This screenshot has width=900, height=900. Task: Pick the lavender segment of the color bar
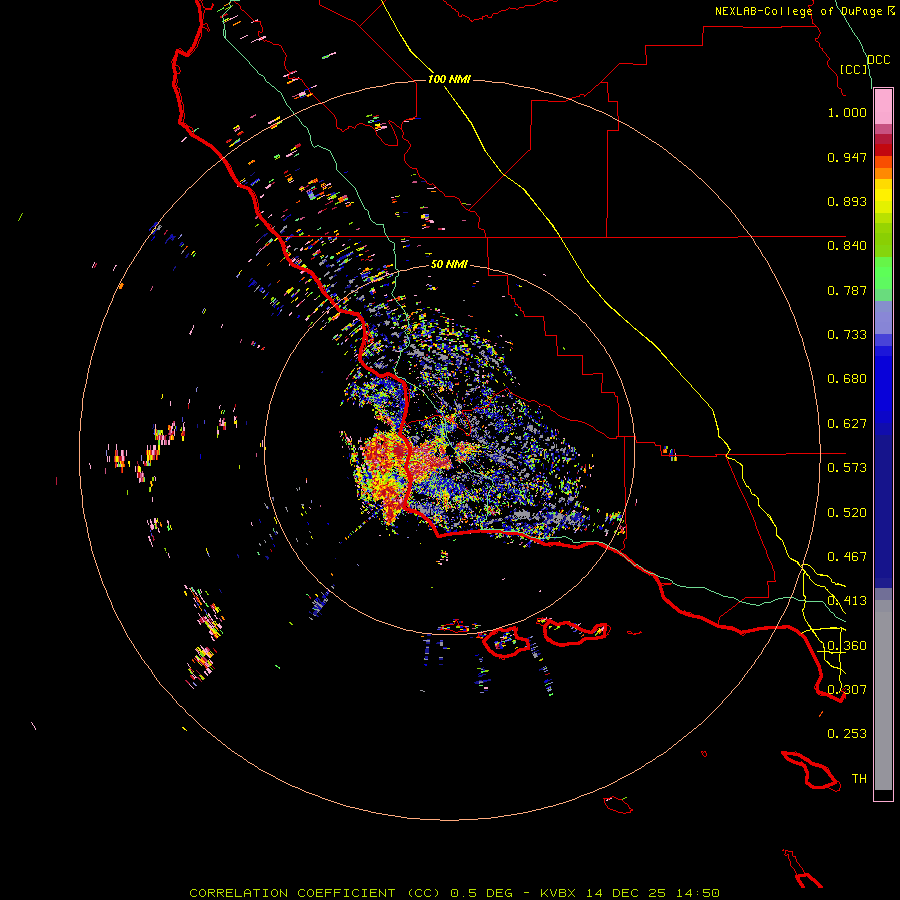(x=883, y=318)
